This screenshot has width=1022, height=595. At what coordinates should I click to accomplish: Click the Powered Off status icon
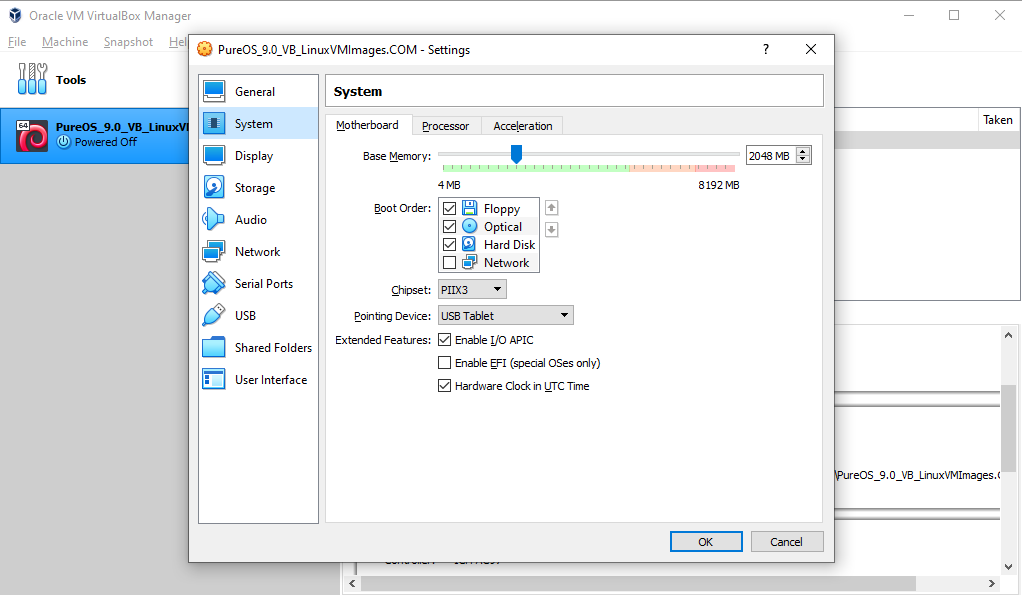click(x=63, y=141)
